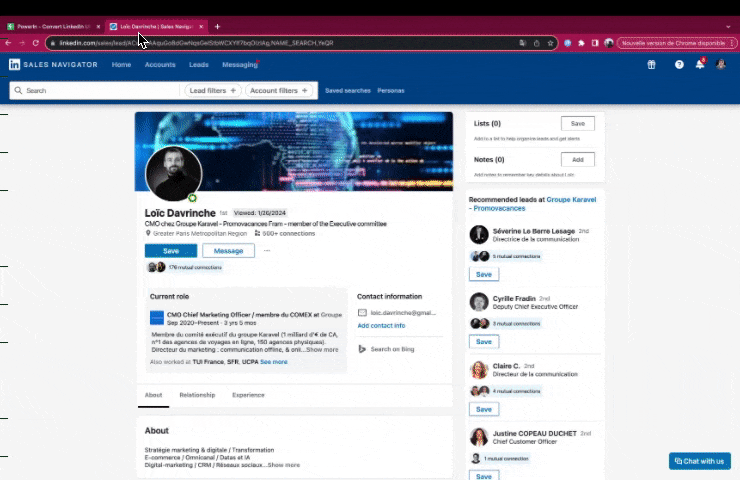
Task: Message Loïc Davrinche
Action: click(x=228, y=251)
